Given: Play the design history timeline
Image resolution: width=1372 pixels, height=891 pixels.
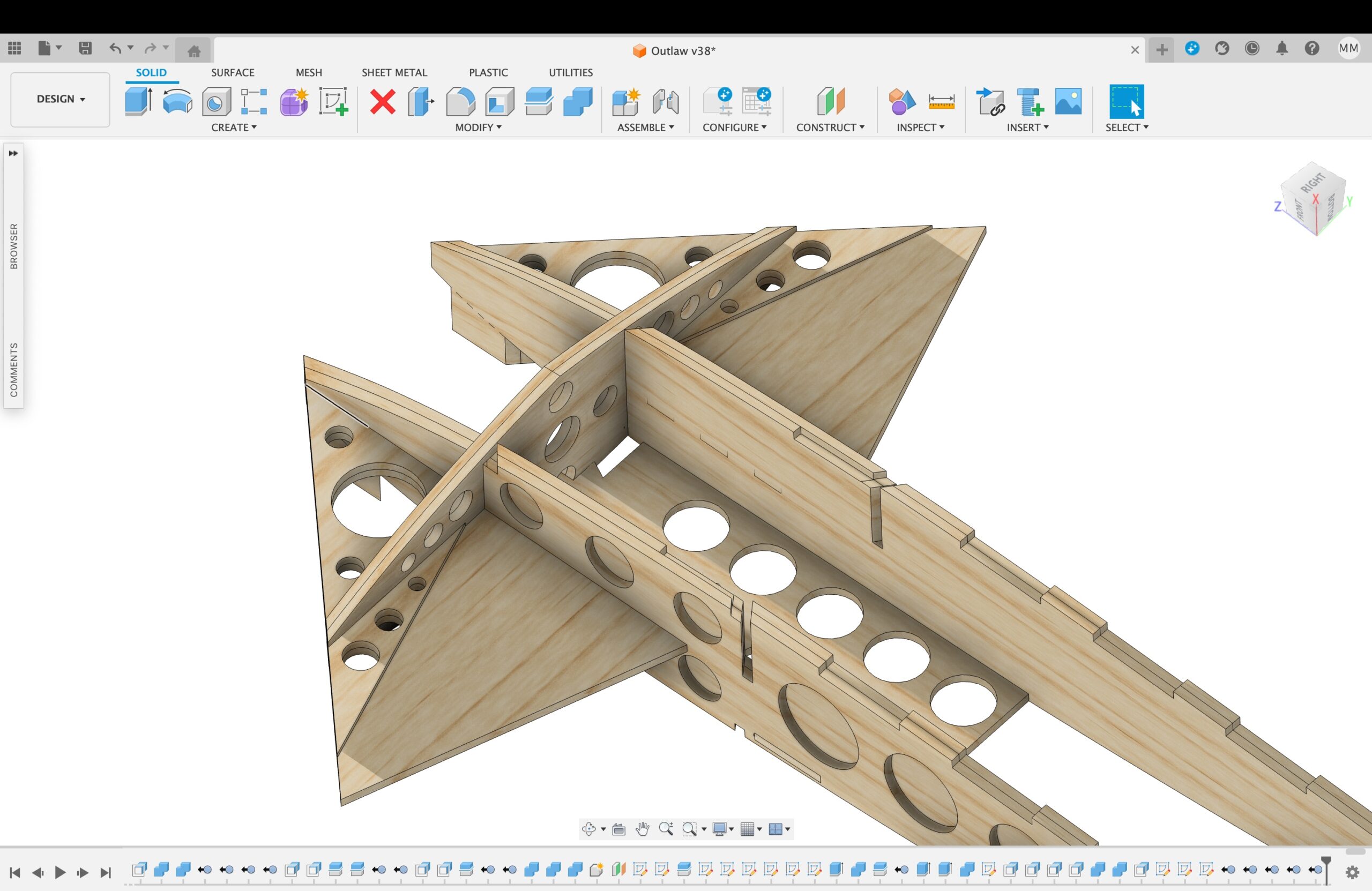Looking at the screenshot, I should pyautogui.click(x=60, y=873).
